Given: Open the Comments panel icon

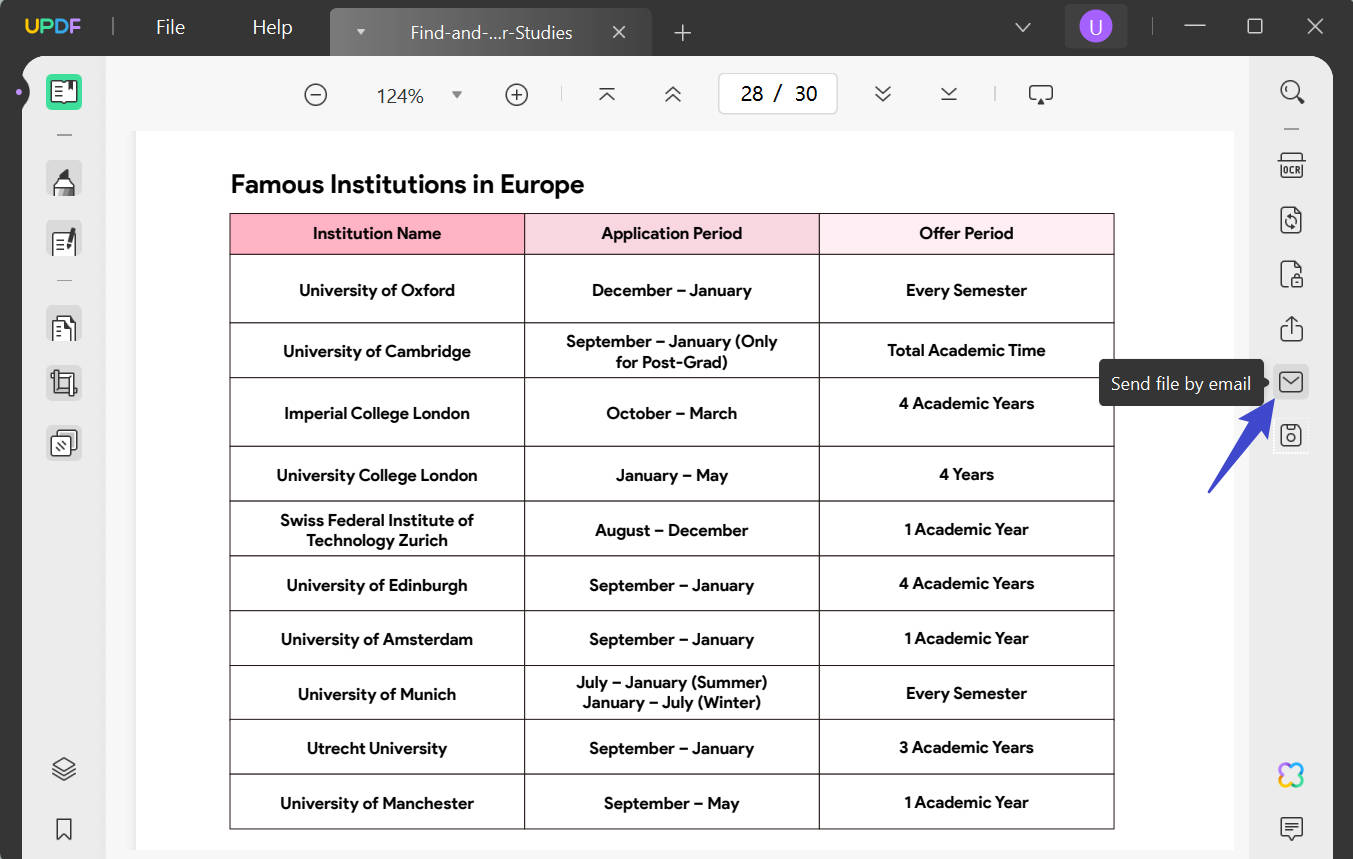Looking at the screenshot, I should [x=1291, y=829].
